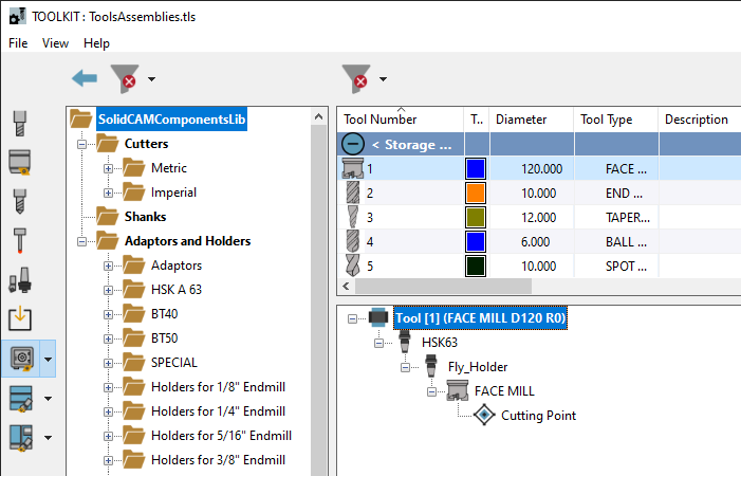741x477 pixels.
Task: Collapse the Storage group minus icon
Action: tap(353, 144)
